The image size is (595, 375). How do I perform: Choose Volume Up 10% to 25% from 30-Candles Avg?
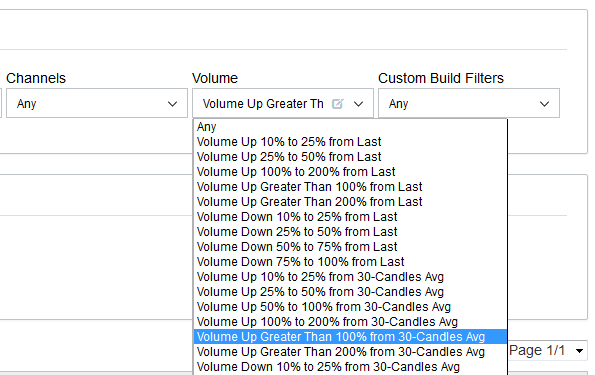350,277
